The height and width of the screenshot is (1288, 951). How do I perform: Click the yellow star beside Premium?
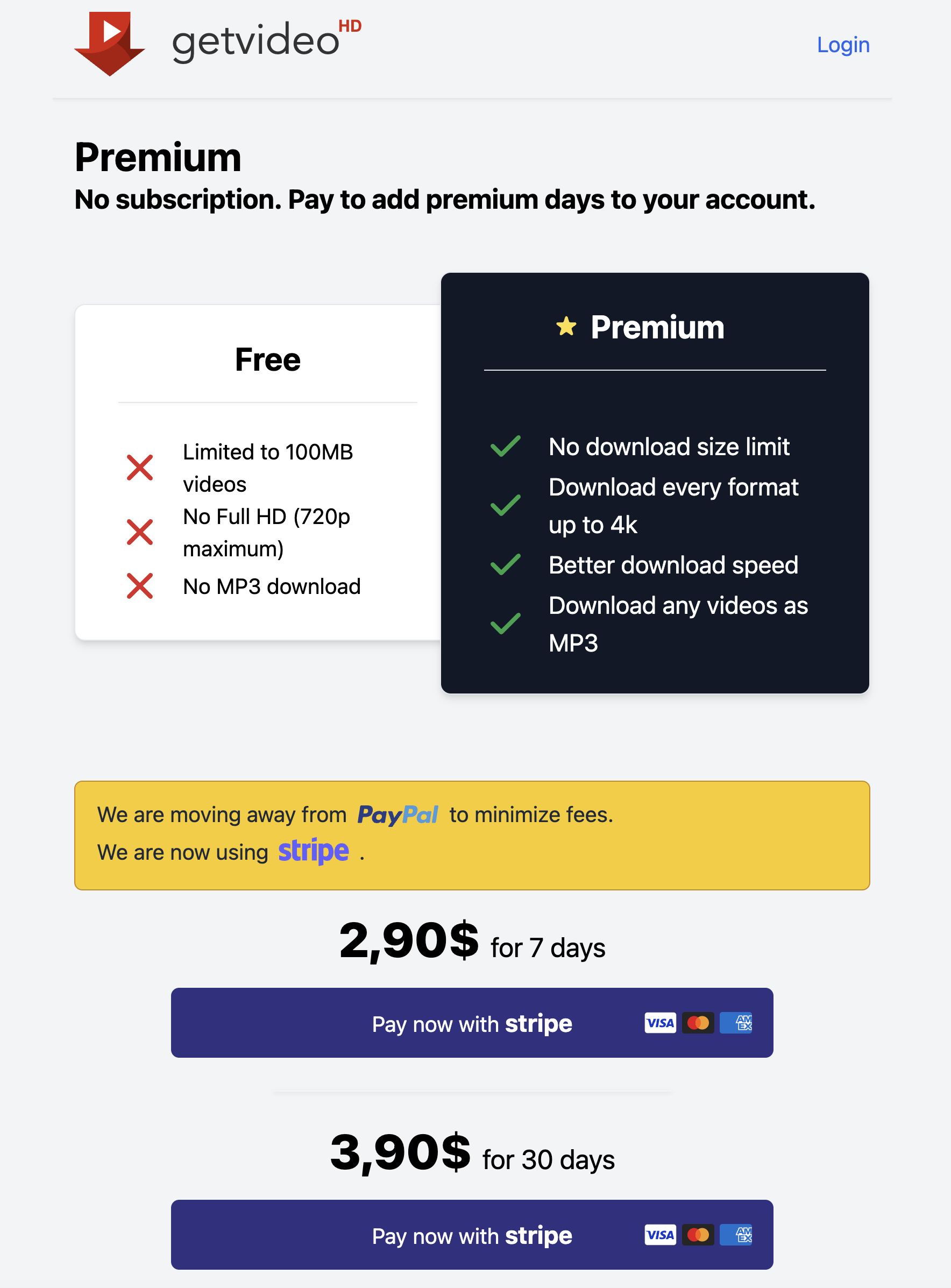tap(566, 327)
